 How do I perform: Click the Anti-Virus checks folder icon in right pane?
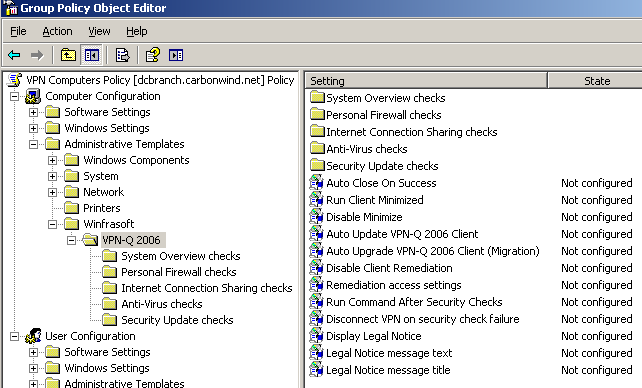(x=317, y=149)
